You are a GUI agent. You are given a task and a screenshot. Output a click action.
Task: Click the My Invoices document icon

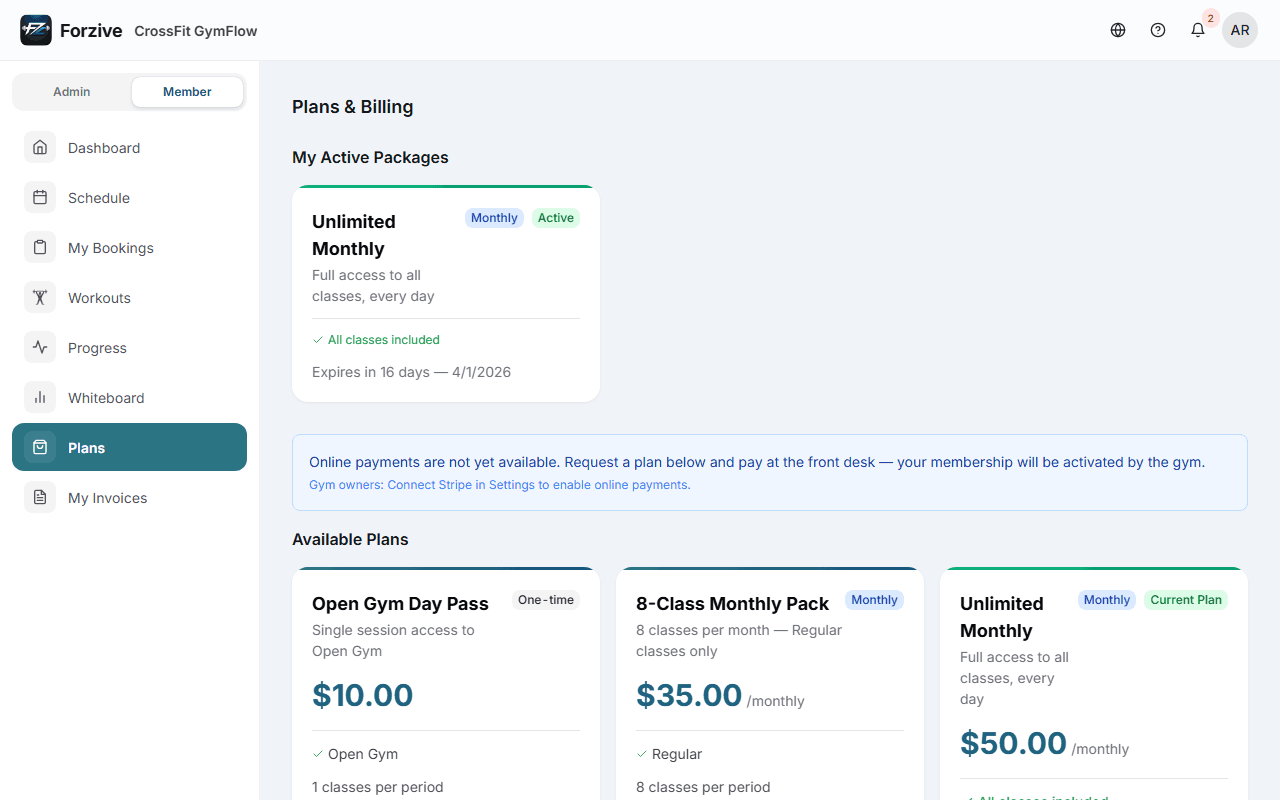(x=40, y=497)
